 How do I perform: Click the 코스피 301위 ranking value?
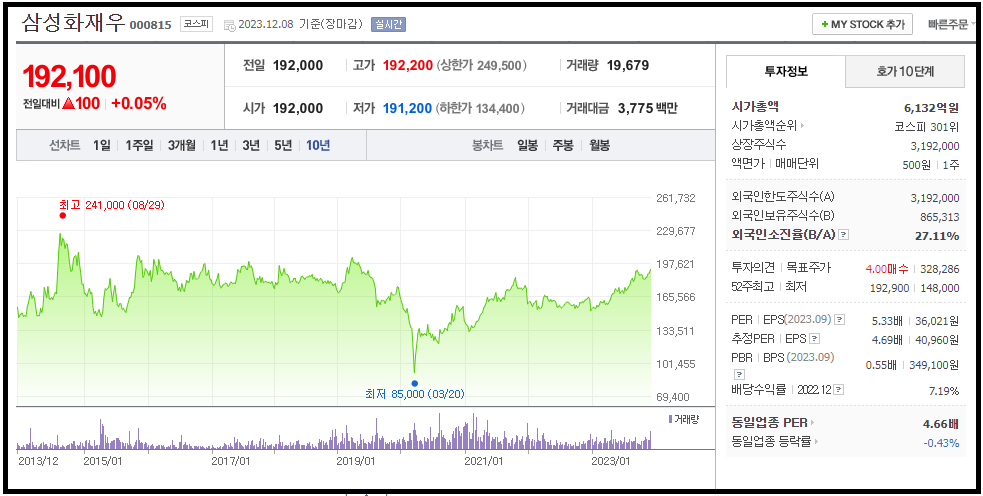[927, 127]
